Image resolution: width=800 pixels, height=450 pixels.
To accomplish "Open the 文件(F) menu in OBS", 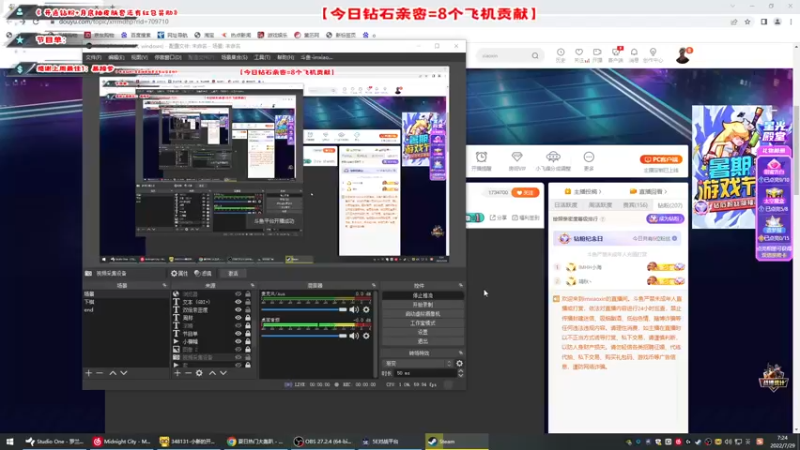I will tap(93, 58).
